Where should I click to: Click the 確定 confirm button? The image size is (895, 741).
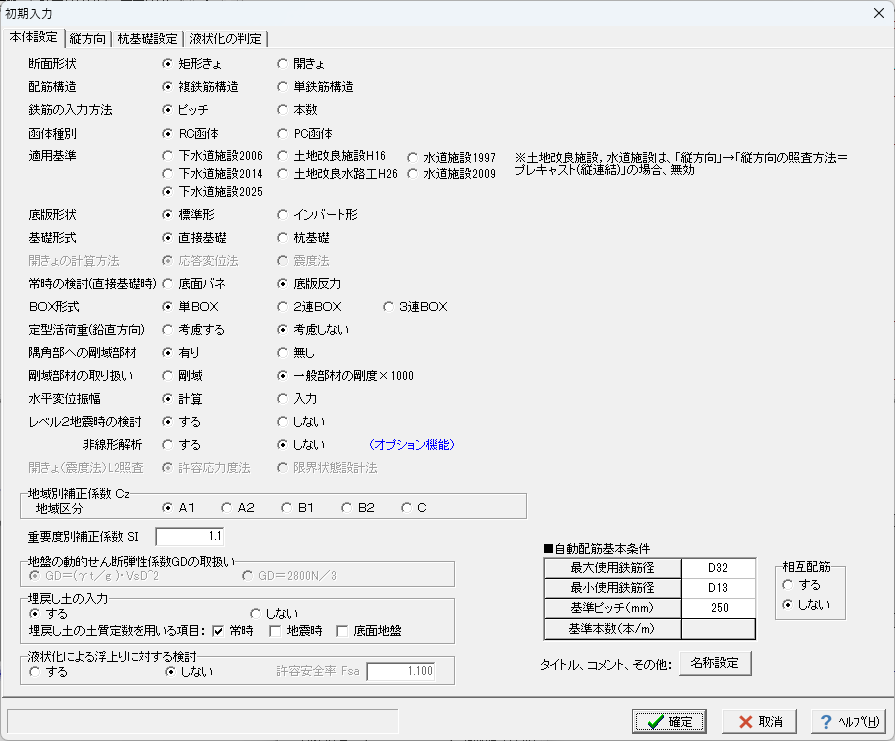(669, 721)
